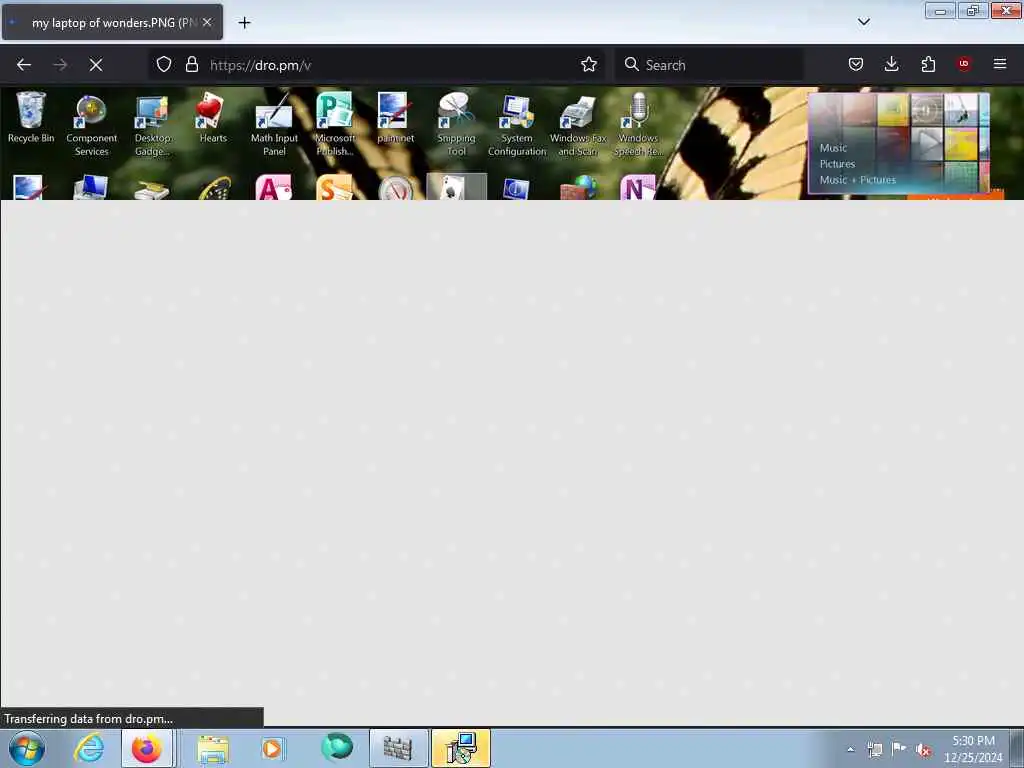Open the Firefox hamburger application menu
This screenshot has height=768, width=1024.
click(x=1000, y=64)
